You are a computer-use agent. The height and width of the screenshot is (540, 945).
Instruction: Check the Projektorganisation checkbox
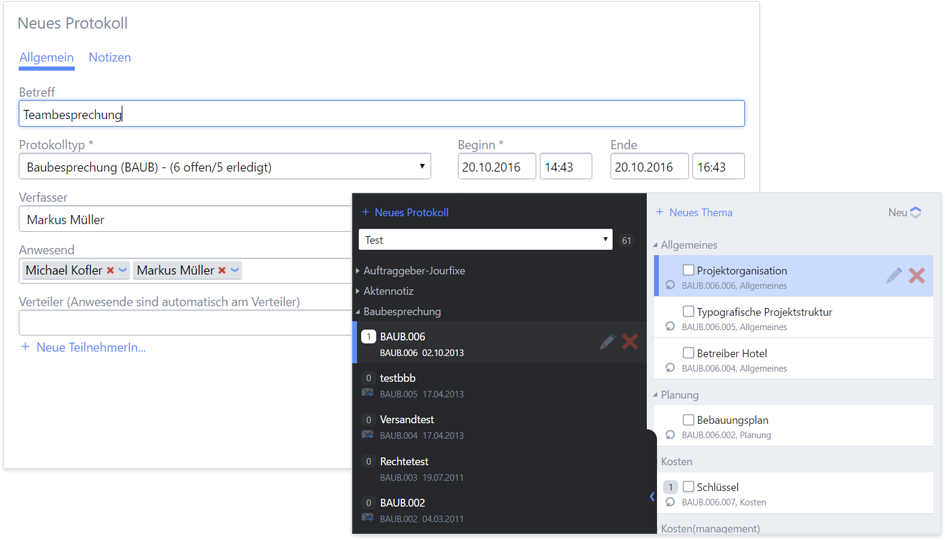[688, 270]
